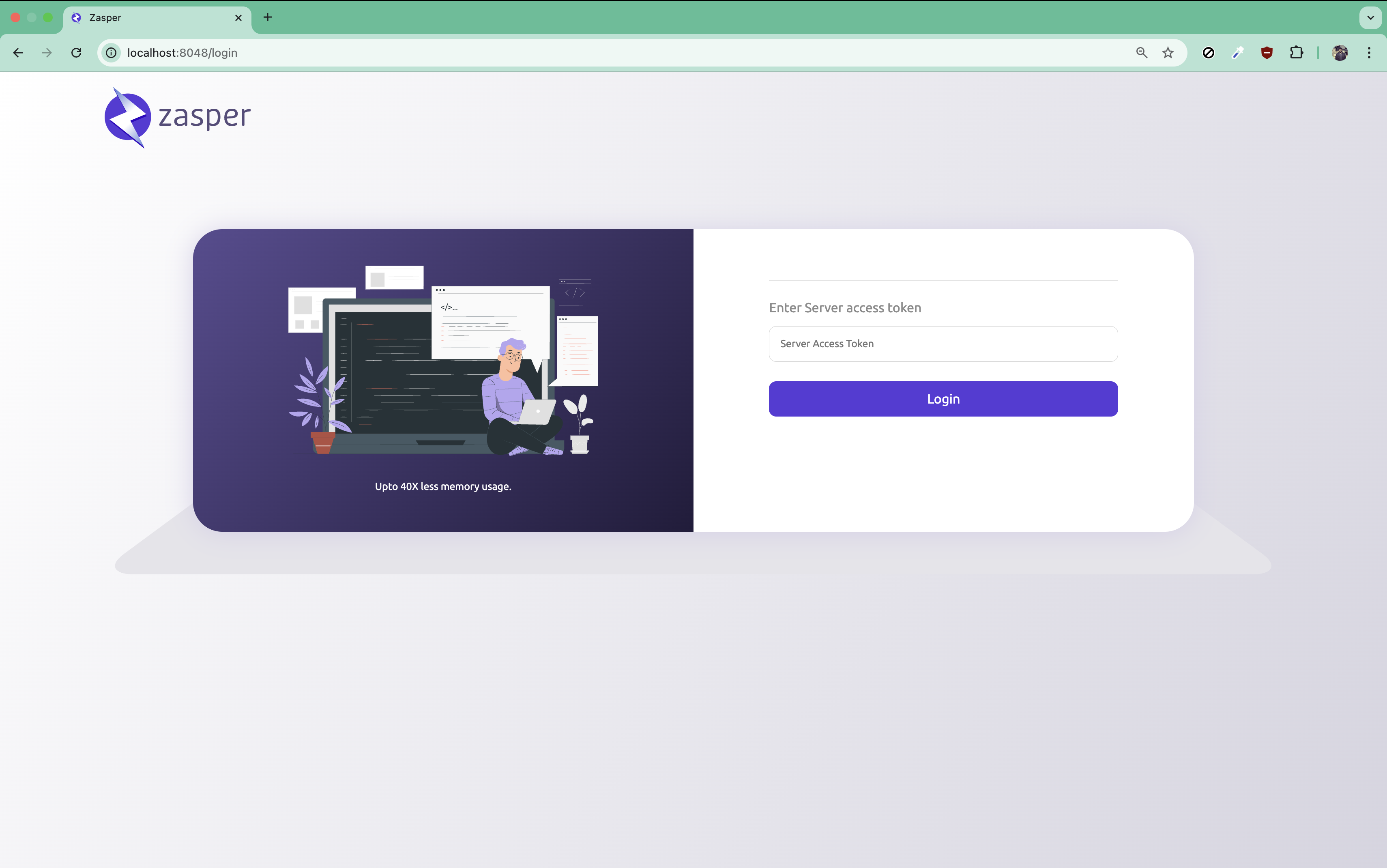Open the Extensions puzzle icon
This screenshot has width=1387, height=868.
pos(1296,53)
